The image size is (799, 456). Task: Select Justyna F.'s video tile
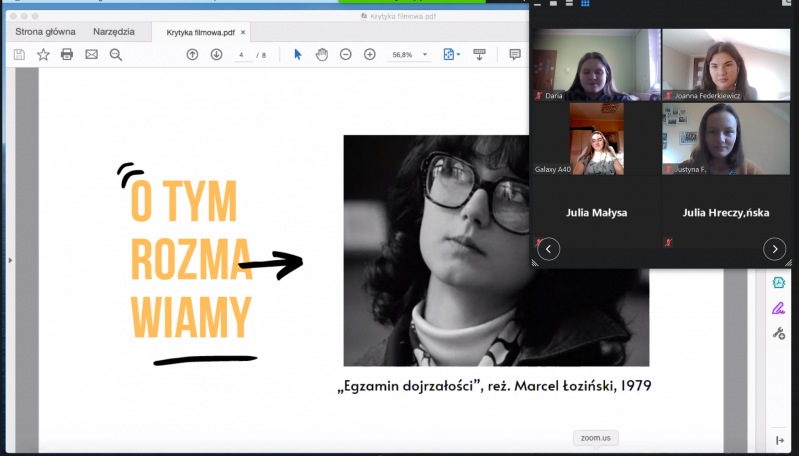[726, 139]
